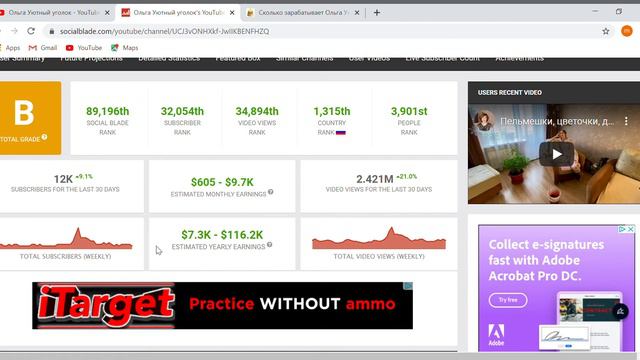Click the recent video title text
Viewport: 640px width, 360px height.
[x=557, y=121]
